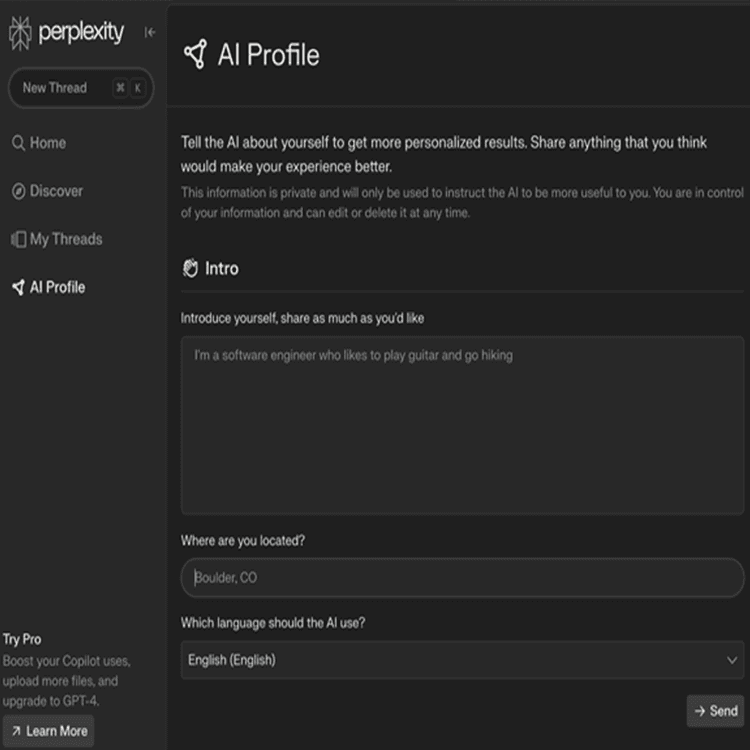Focus the location field showing Boulder, CO
Image resolution: width=750 pixels, height=750 pixels.
pyautogui.click(x=462, y=578)
